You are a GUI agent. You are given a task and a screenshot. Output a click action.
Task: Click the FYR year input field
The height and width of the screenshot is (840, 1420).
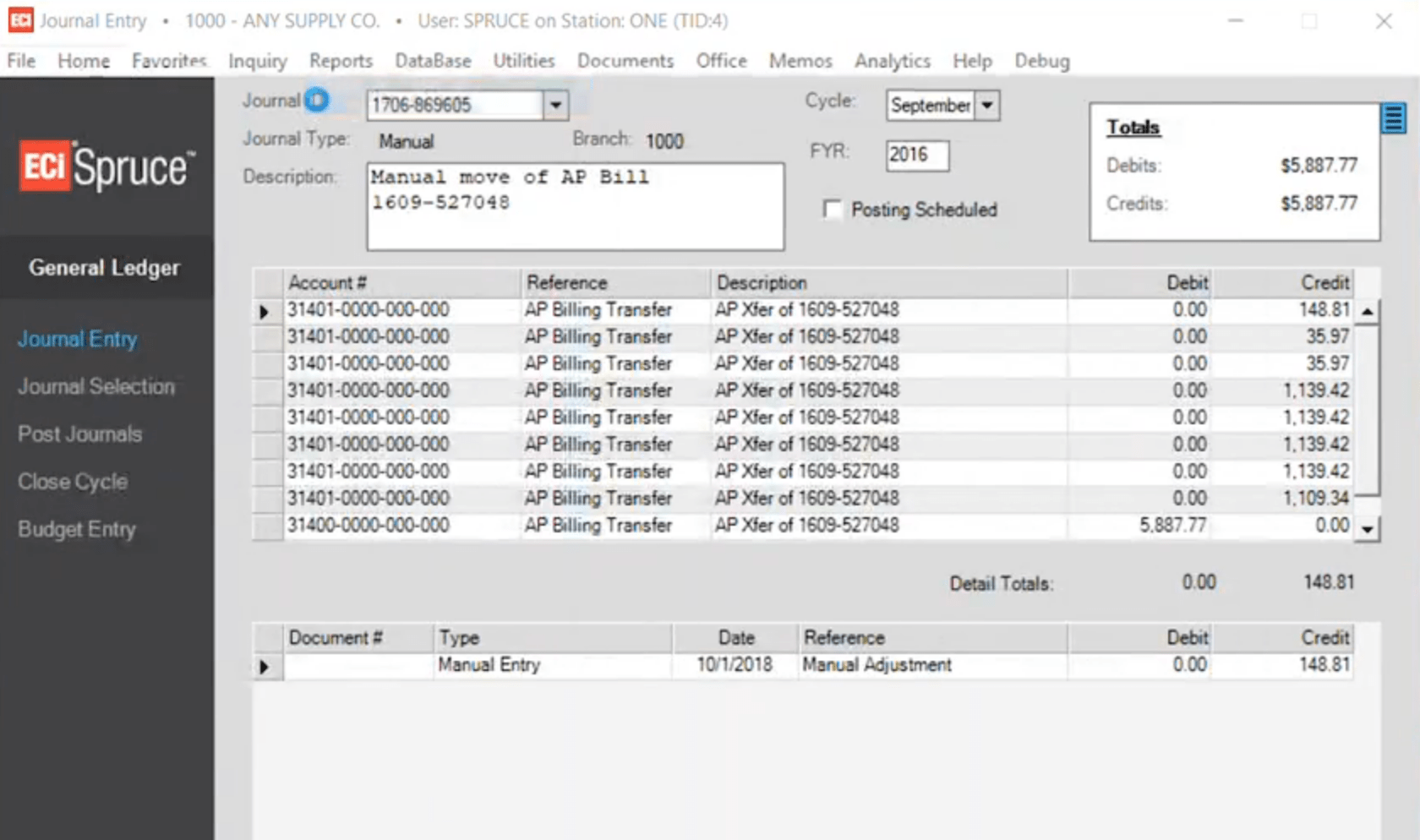tap(916, 155)
